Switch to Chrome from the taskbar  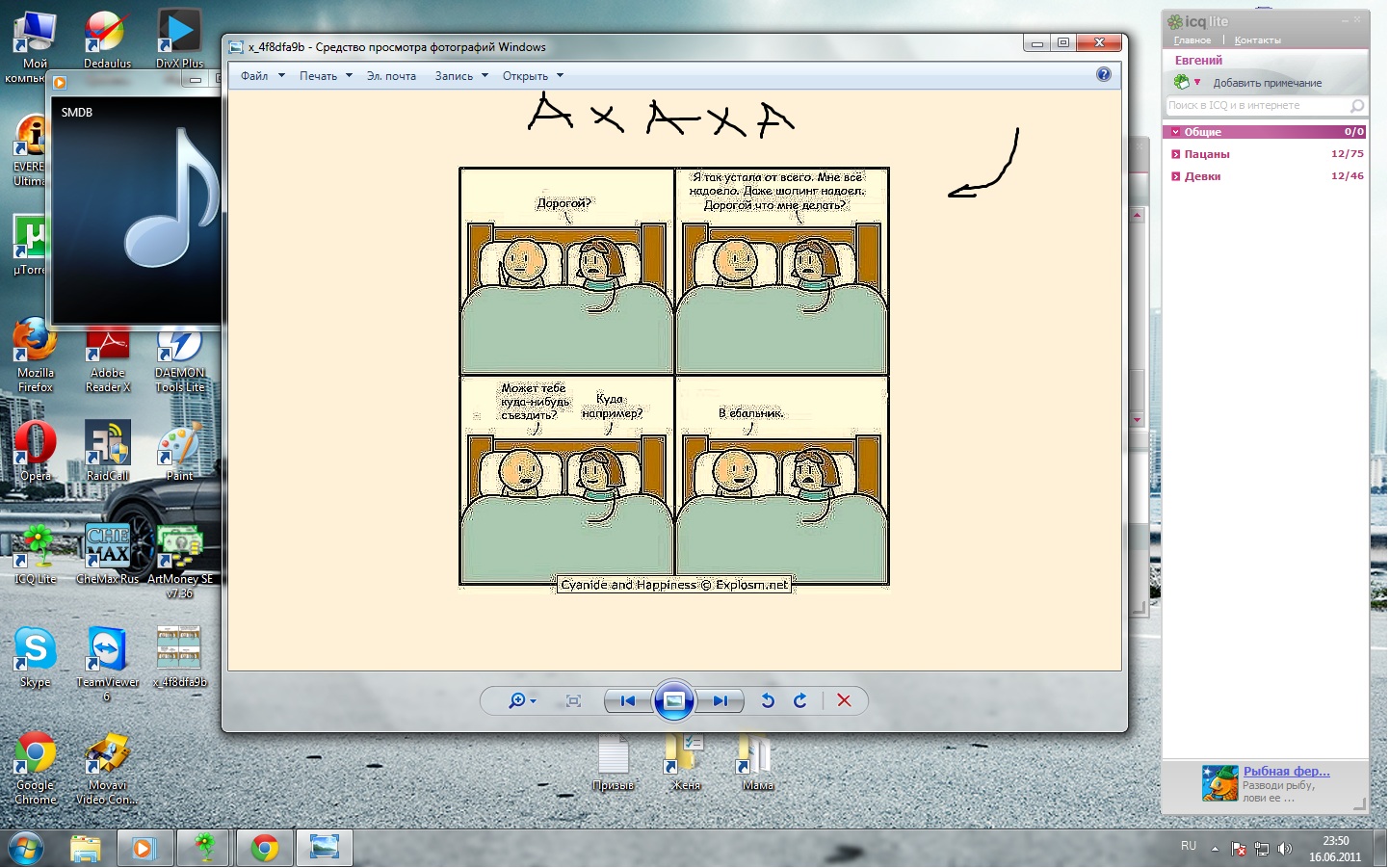click(x=264, y=849)
